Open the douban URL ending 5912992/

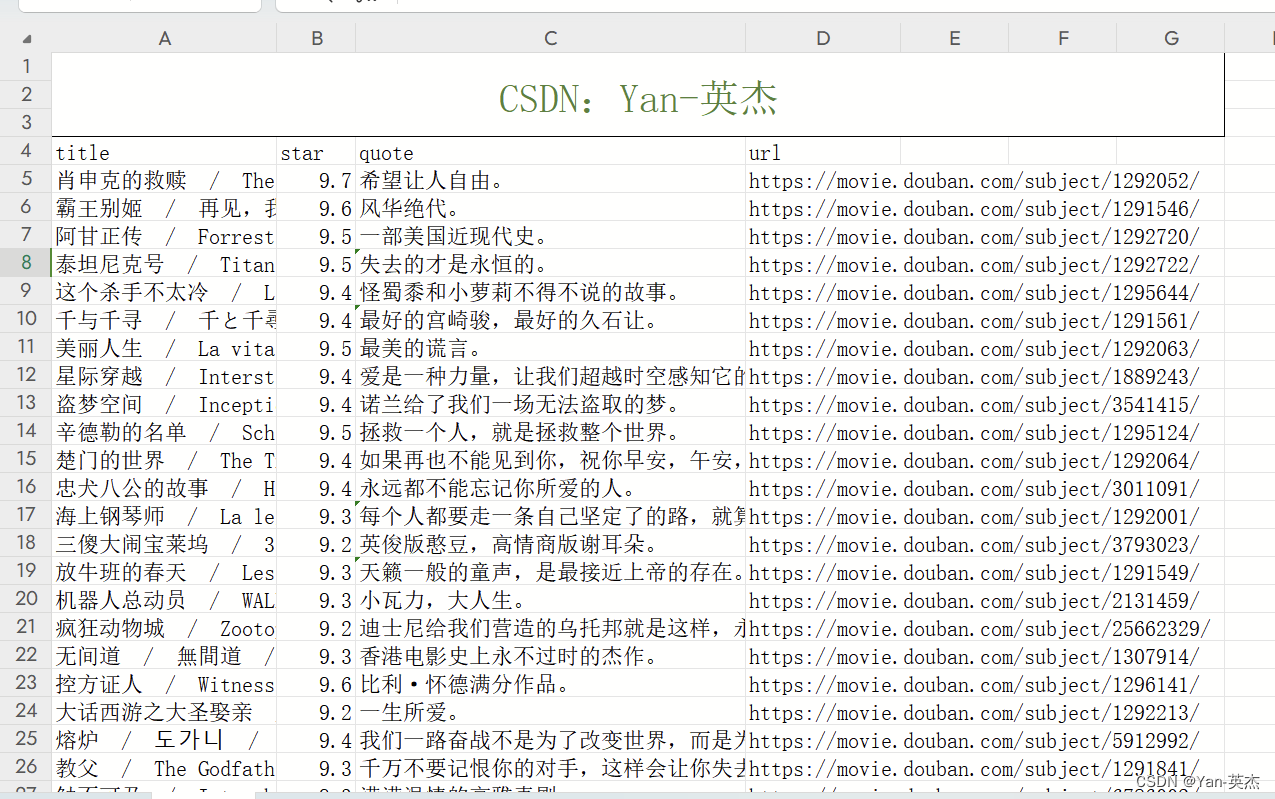point(974,741)
